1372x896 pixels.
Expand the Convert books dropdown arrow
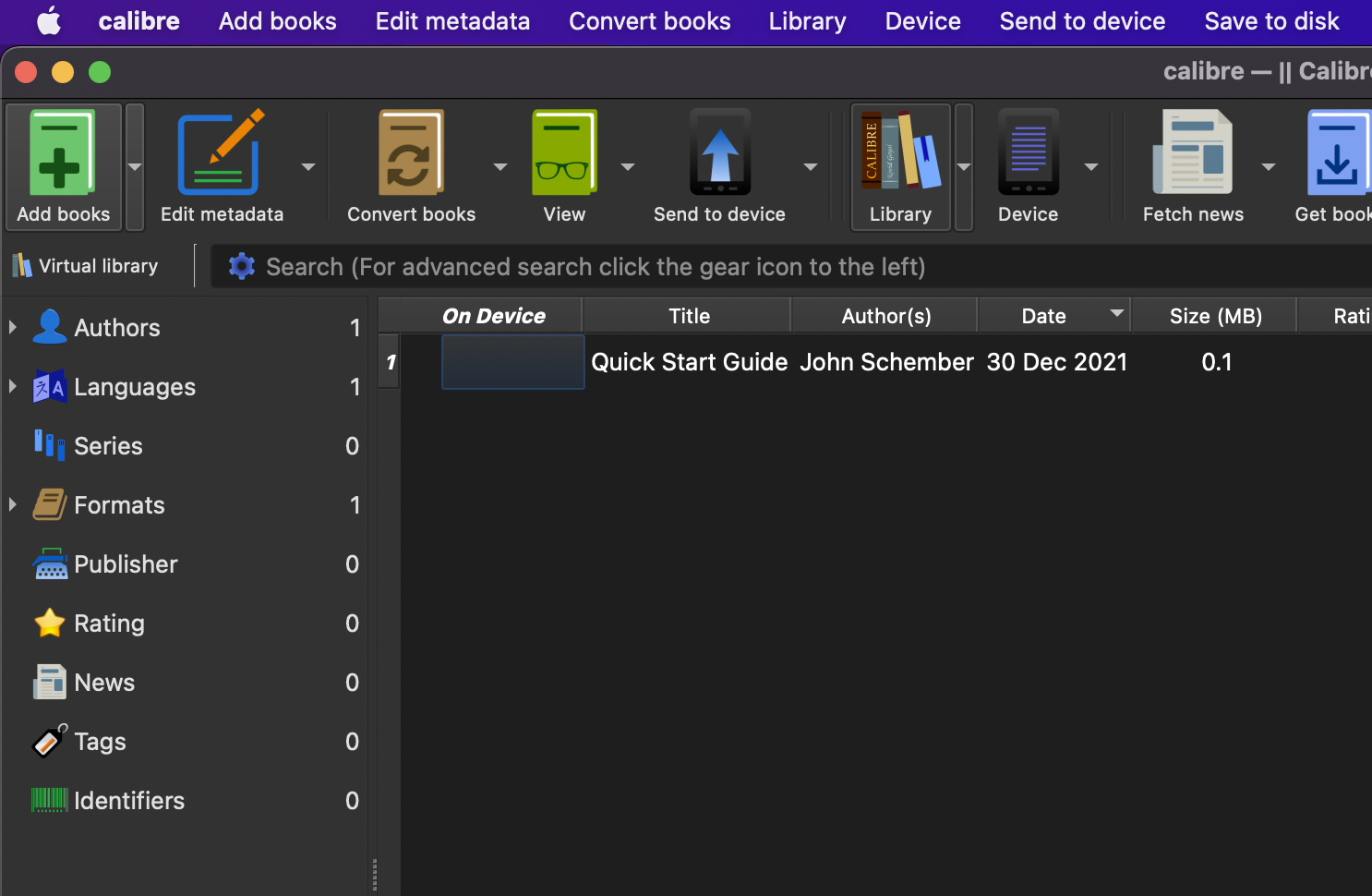(500, 167)
